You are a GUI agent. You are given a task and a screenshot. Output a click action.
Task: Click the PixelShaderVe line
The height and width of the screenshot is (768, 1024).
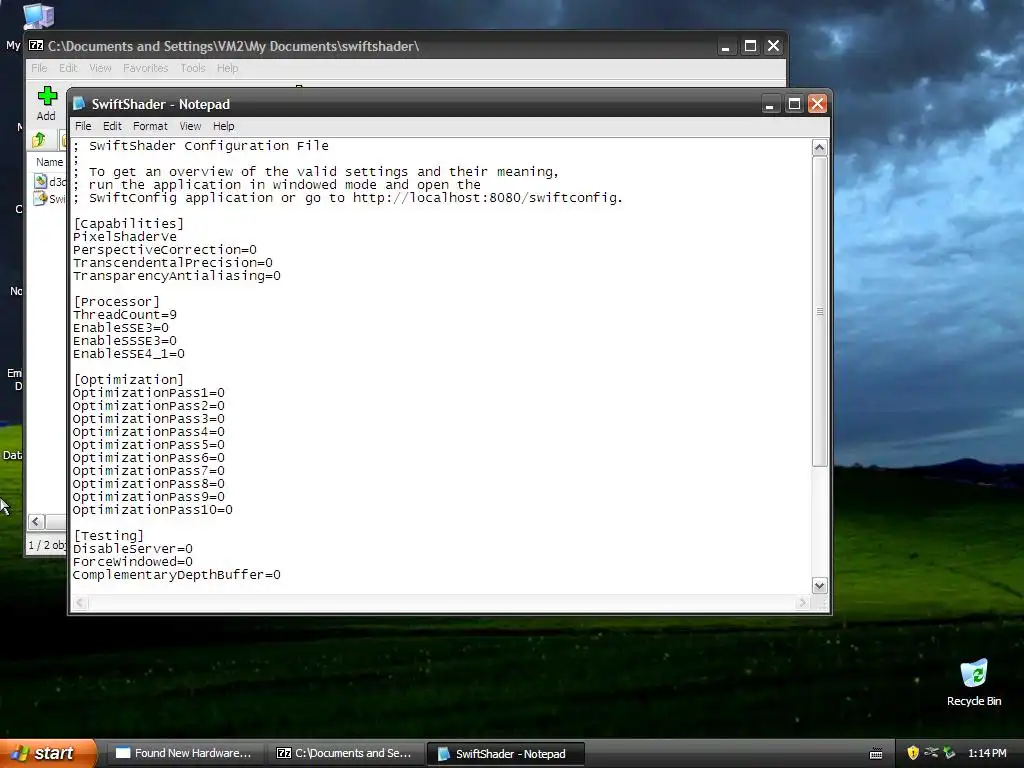tap(125, 236)
